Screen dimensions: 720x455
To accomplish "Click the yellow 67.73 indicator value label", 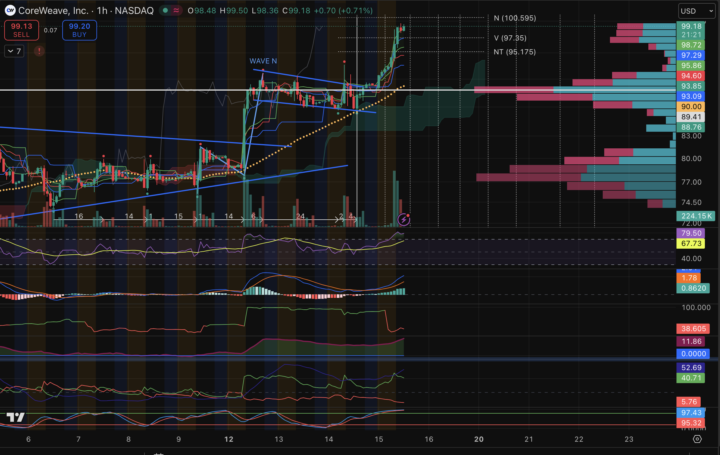I will 691,243.
